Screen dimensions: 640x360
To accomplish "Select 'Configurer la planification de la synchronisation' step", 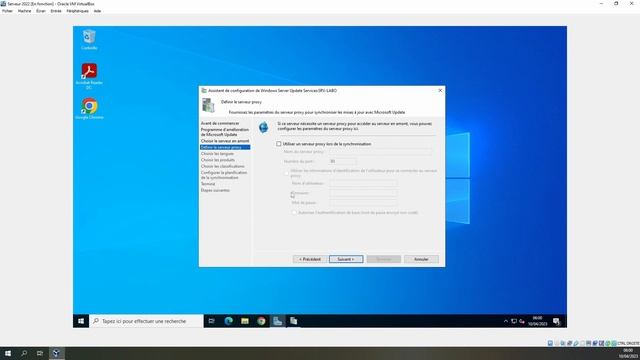I will pyautogui.click(x=224, y=175).
